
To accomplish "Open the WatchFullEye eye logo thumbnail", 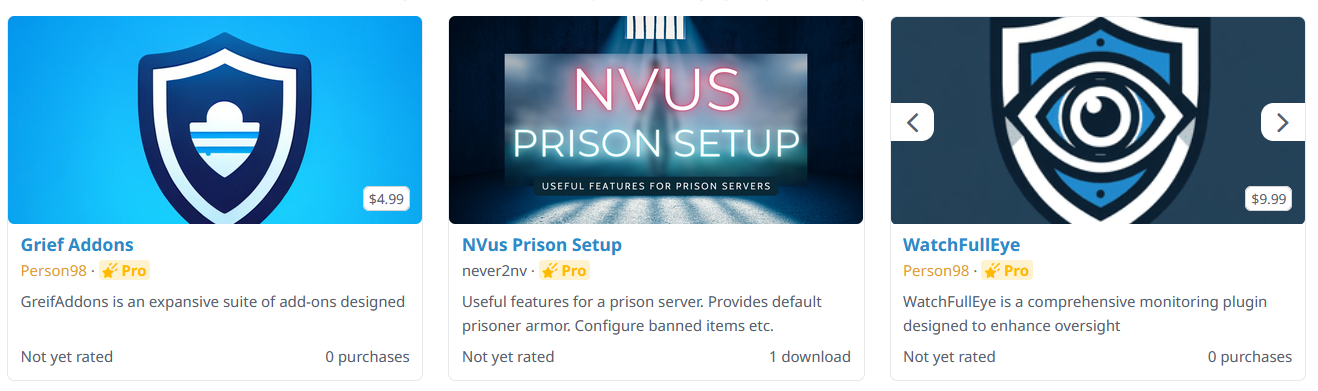I will pos(1098,120).
